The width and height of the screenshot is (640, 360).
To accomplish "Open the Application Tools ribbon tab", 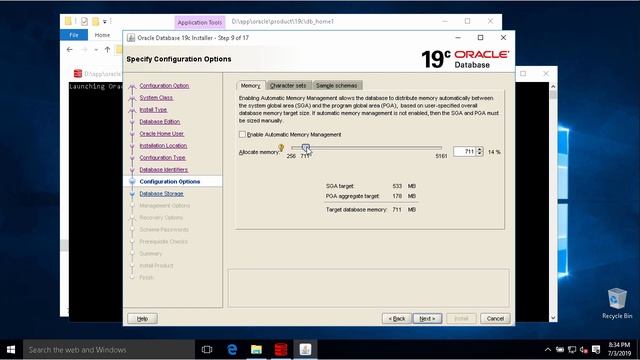I will pyautogui.click(x=200, y=22).
